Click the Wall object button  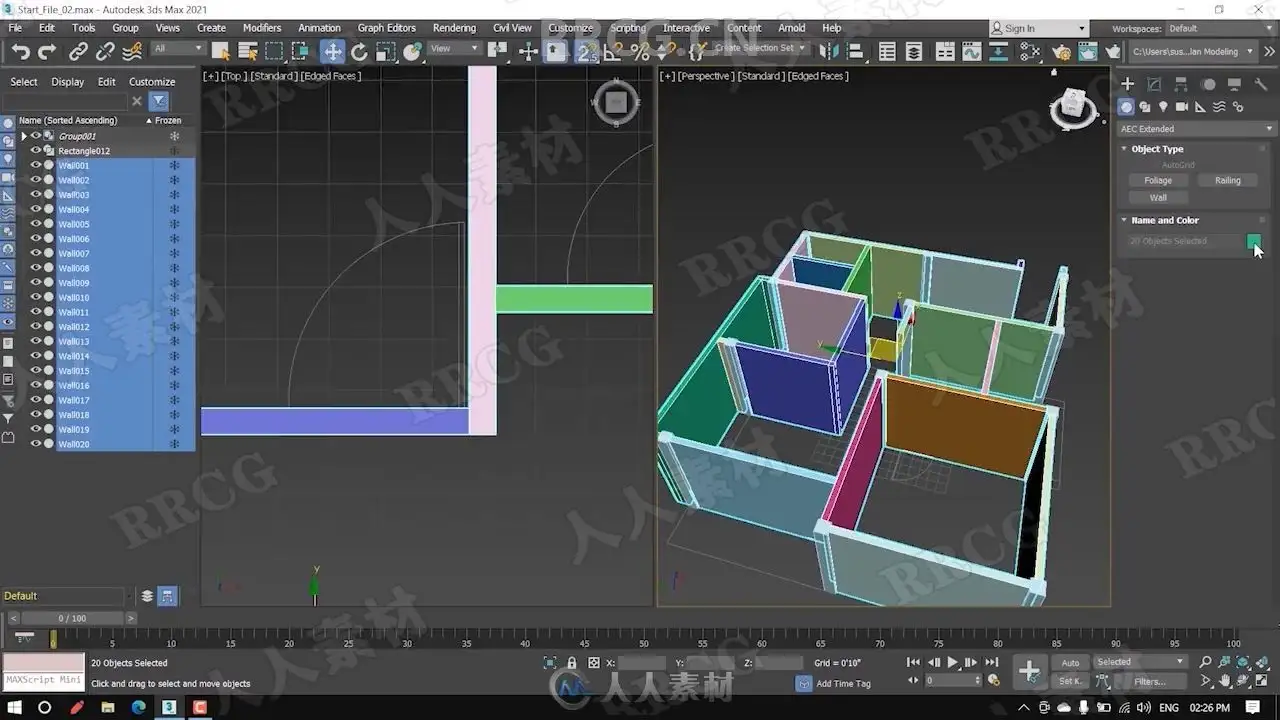click(1158, 198)
